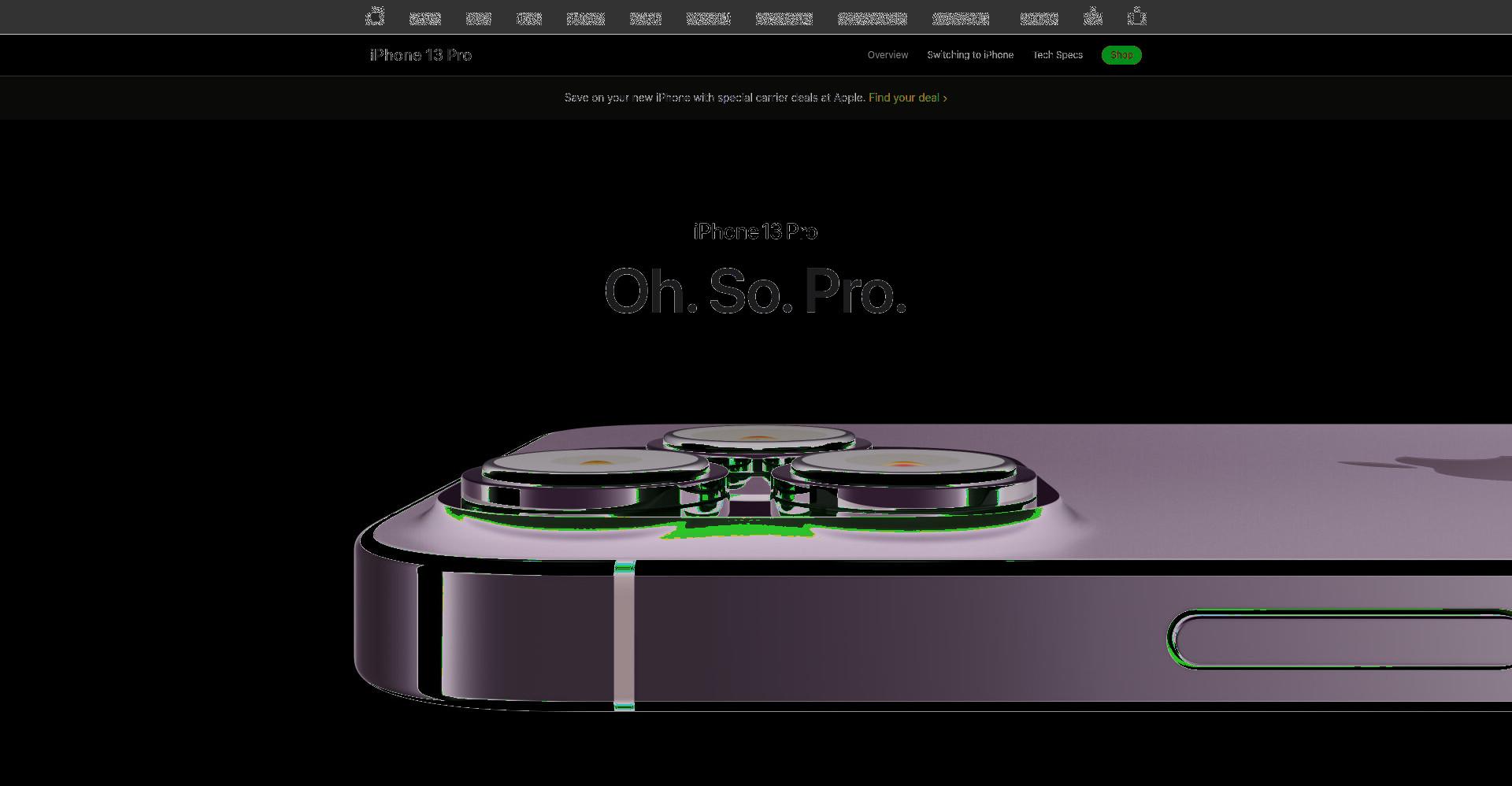Click the Apple logo in the top navigation
Viewport: 1512px width, 786px height.
pyautogui.click(x=375, y=17)
